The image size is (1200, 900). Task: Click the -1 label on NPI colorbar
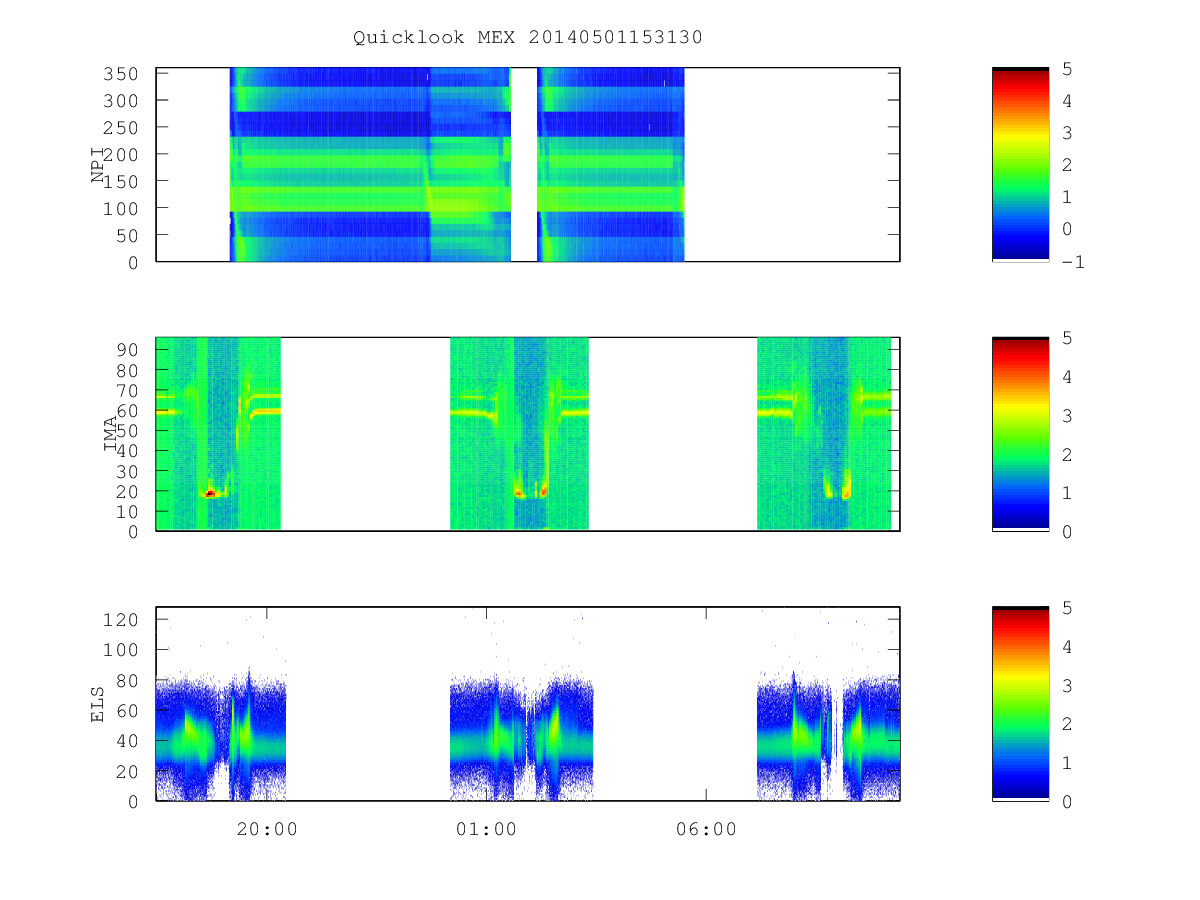1073,262
